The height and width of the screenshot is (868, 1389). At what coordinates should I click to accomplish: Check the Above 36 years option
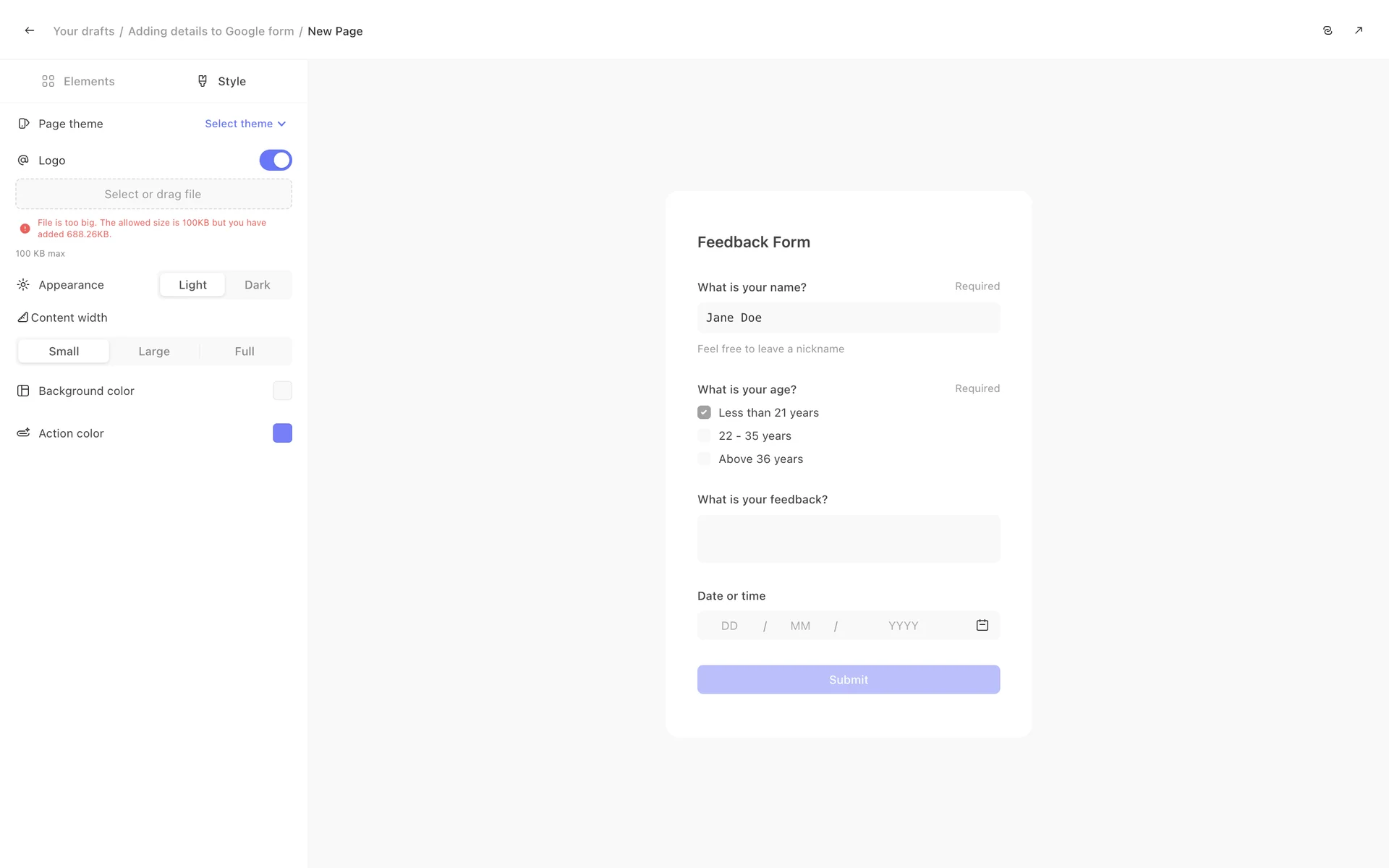click(704, 459)
